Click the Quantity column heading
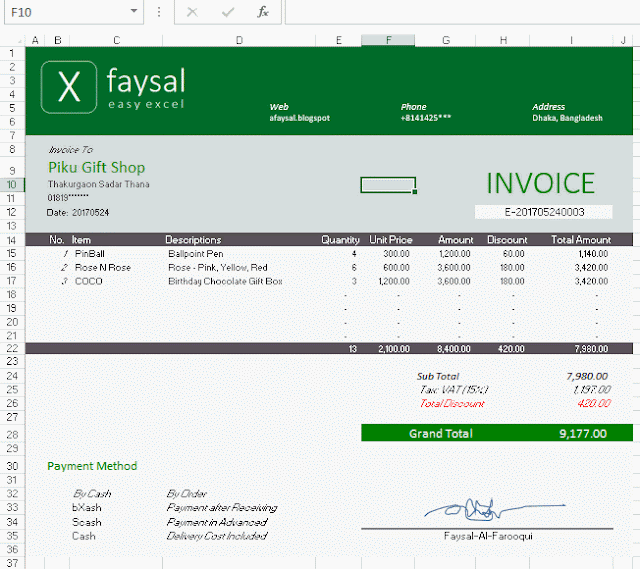640x569 pixels. [340, 240]
